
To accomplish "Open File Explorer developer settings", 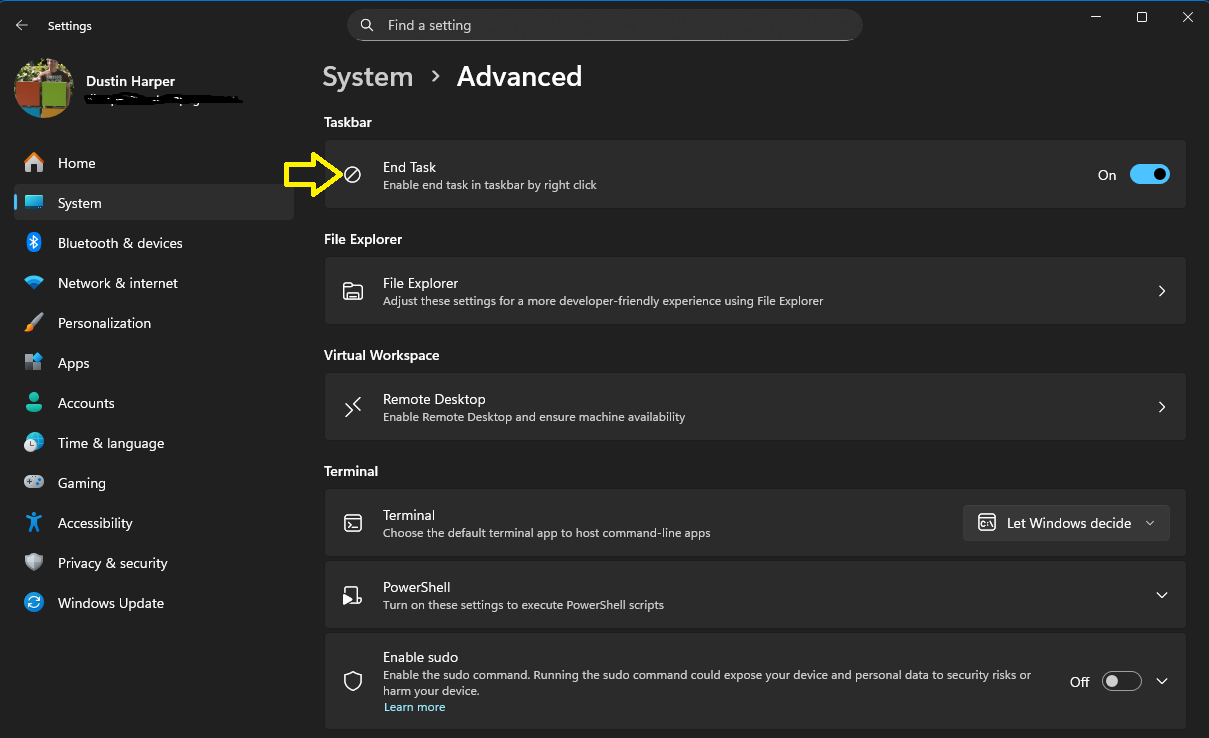I will 754,291.
